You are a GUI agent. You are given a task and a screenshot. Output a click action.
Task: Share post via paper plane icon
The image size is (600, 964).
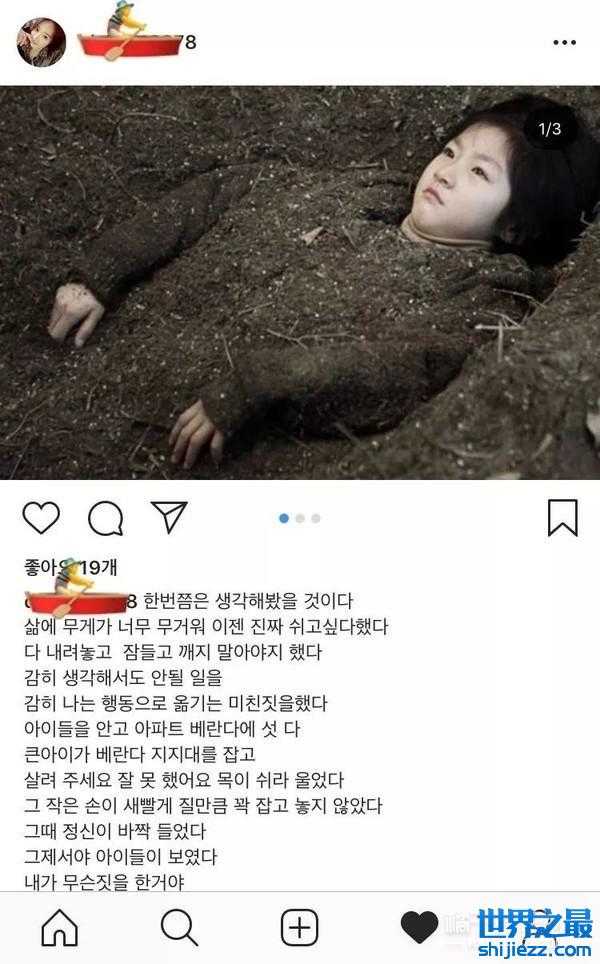[x=168, y=517]
